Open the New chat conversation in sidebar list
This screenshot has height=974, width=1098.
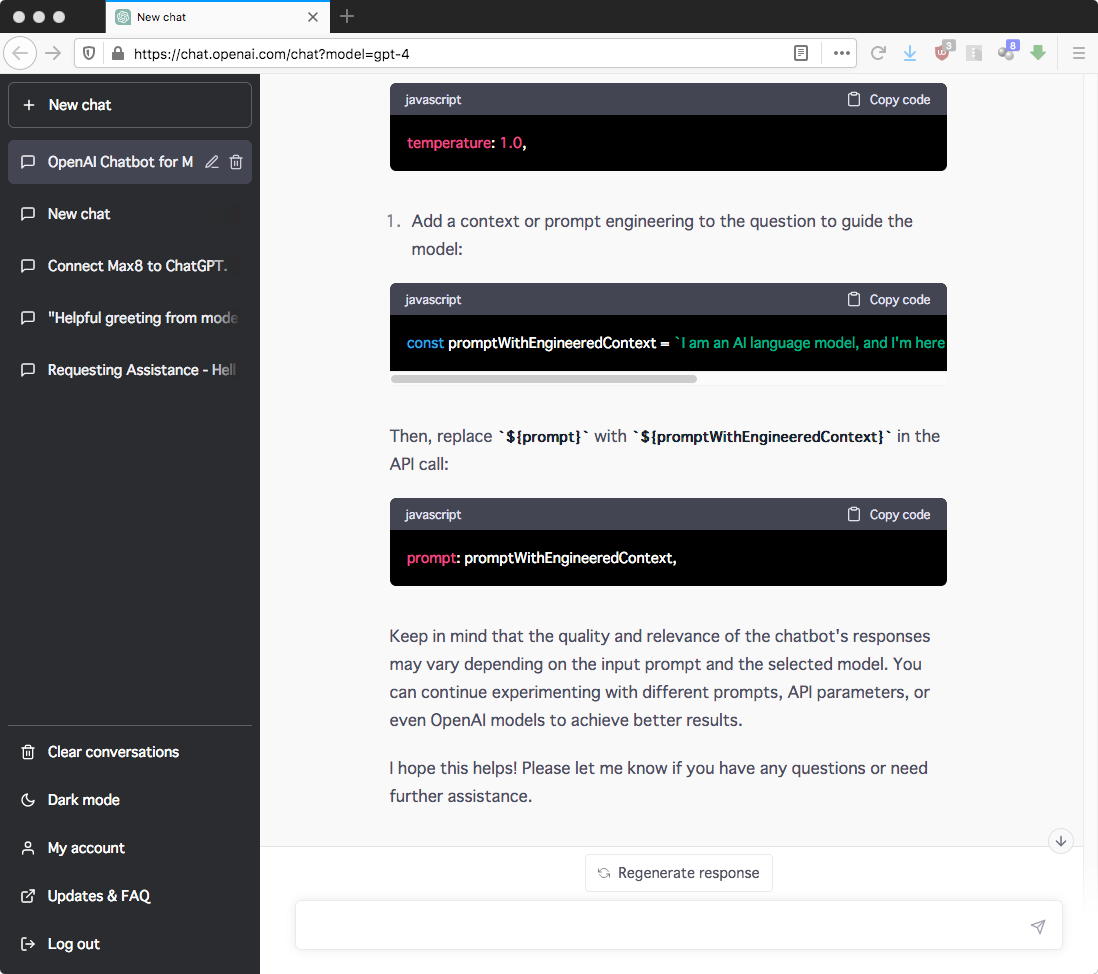(130, 214)
